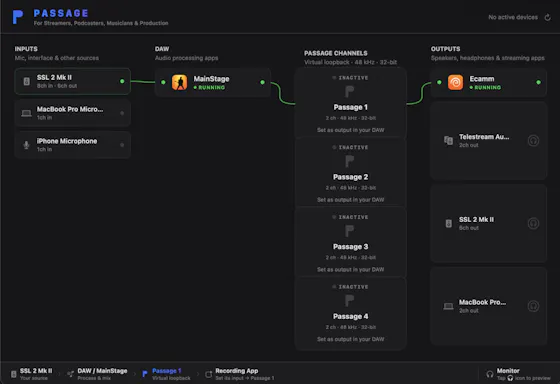The image size is (560, 384).
Task: Click the PASSAGE CHANNELS heading
Action: pos(336,53)
